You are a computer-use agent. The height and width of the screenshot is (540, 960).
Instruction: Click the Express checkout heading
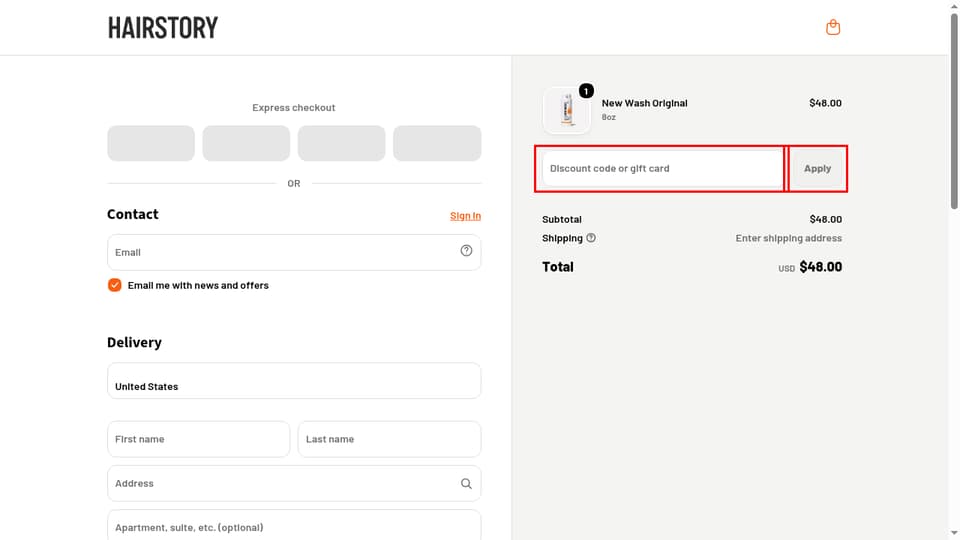[x=294, y=107]
